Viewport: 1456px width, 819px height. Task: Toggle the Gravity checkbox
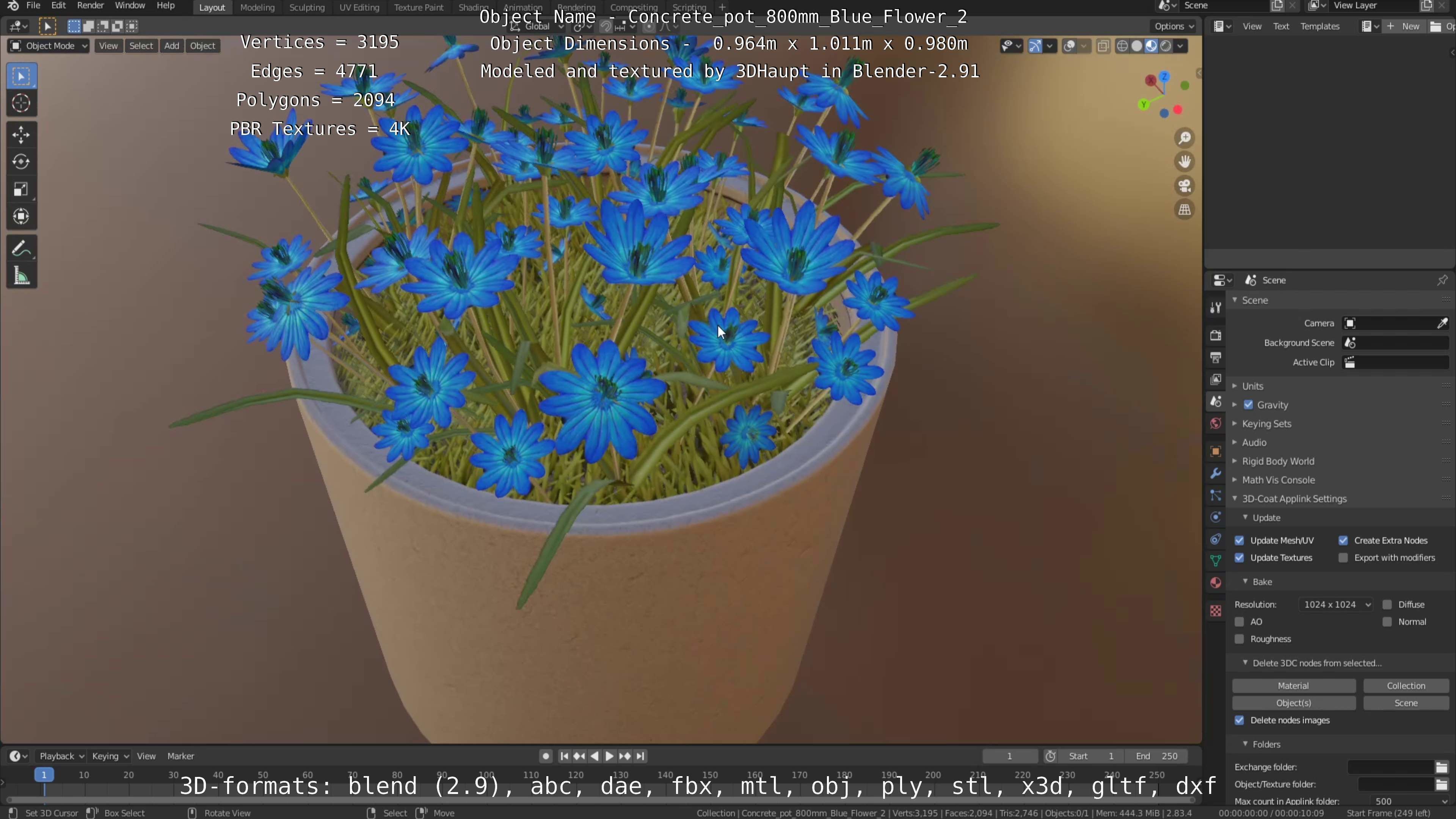click(x=1249, y=405)
